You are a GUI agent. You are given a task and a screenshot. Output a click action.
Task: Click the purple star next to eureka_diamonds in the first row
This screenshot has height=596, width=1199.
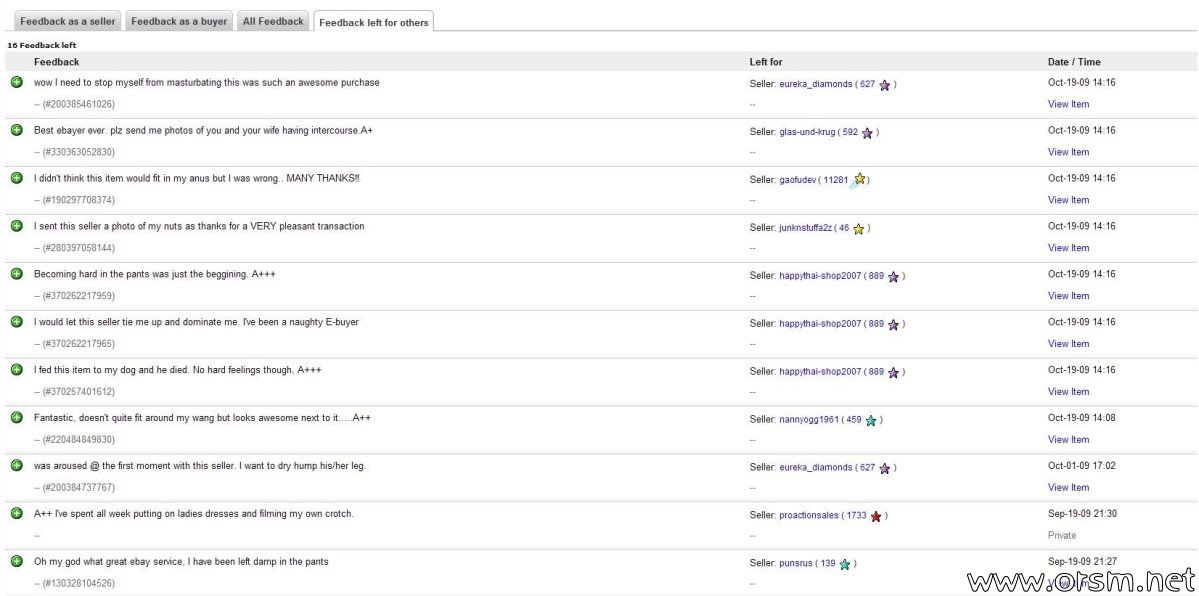(884, 85)
